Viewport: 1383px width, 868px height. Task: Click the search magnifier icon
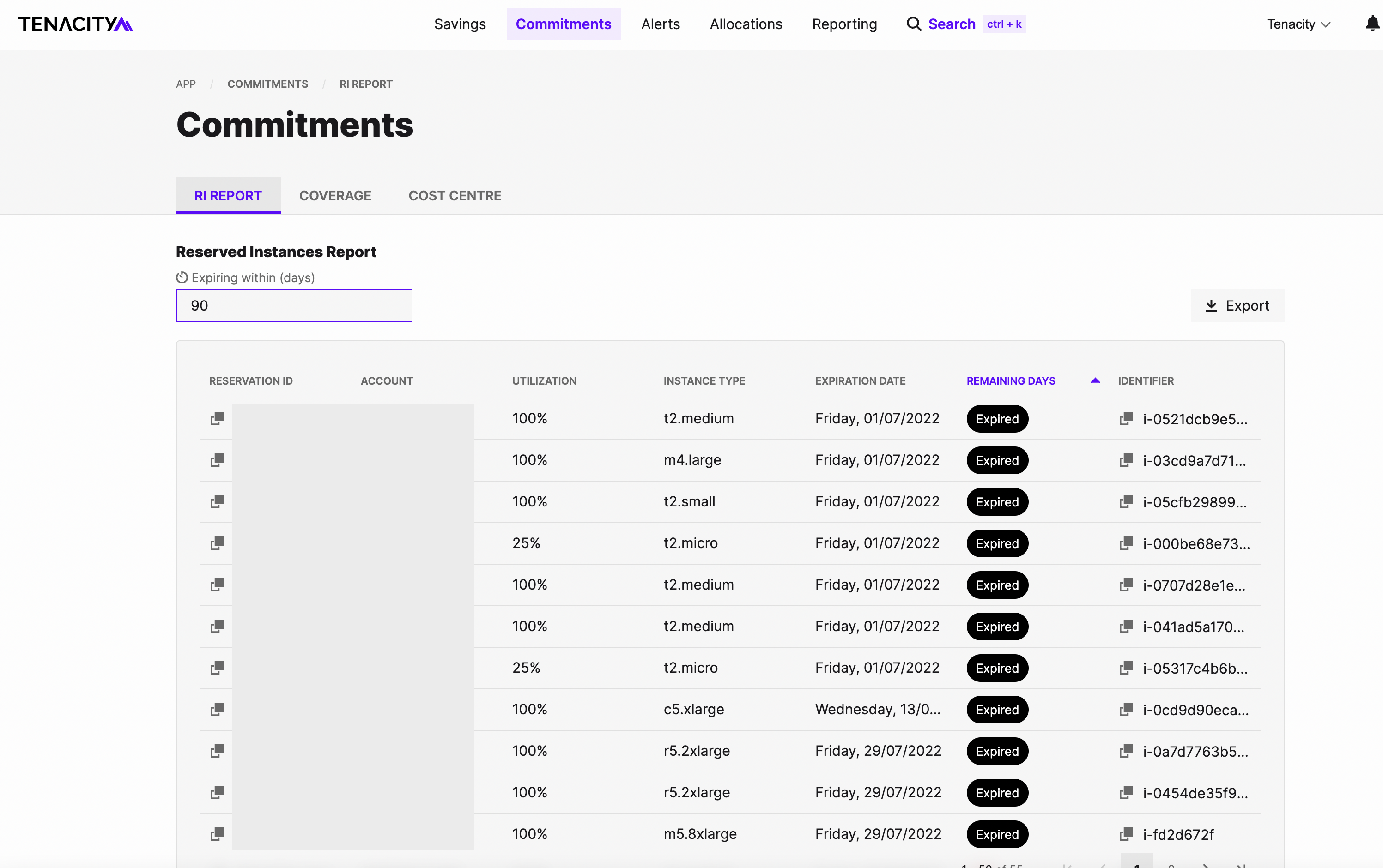click(913, 24)
